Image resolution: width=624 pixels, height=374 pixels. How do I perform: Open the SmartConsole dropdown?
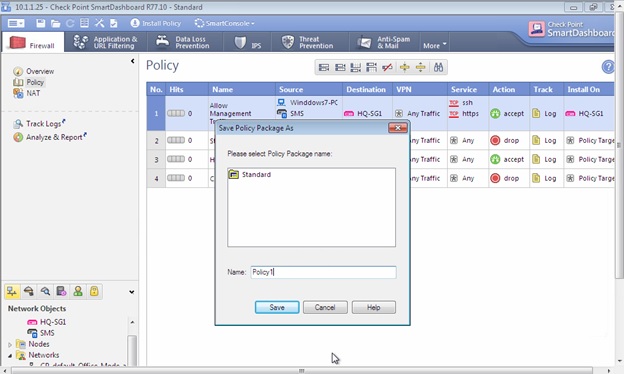point(224,23)
